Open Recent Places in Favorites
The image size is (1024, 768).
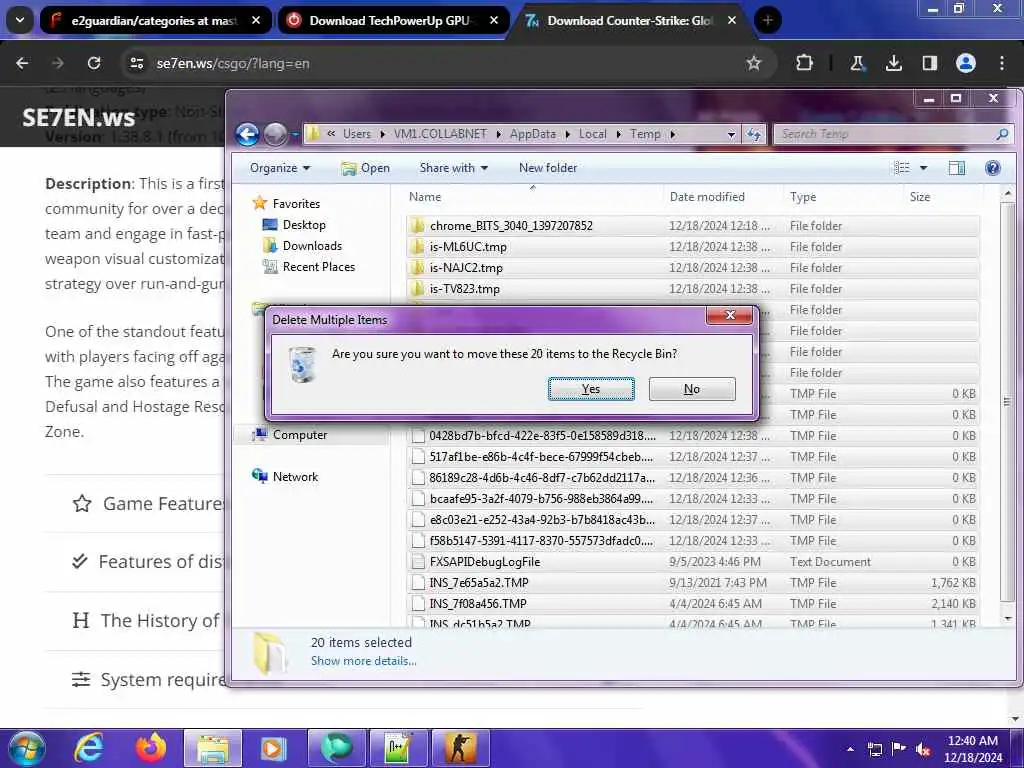[318, 266]
